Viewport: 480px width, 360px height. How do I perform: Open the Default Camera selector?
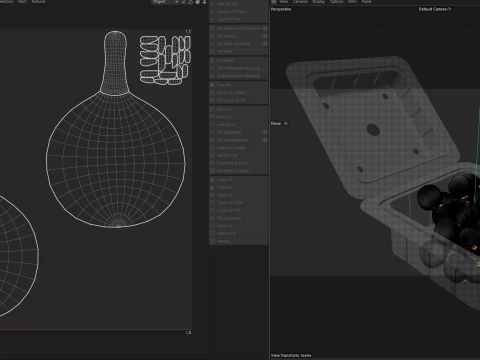(x=435, y=9)
